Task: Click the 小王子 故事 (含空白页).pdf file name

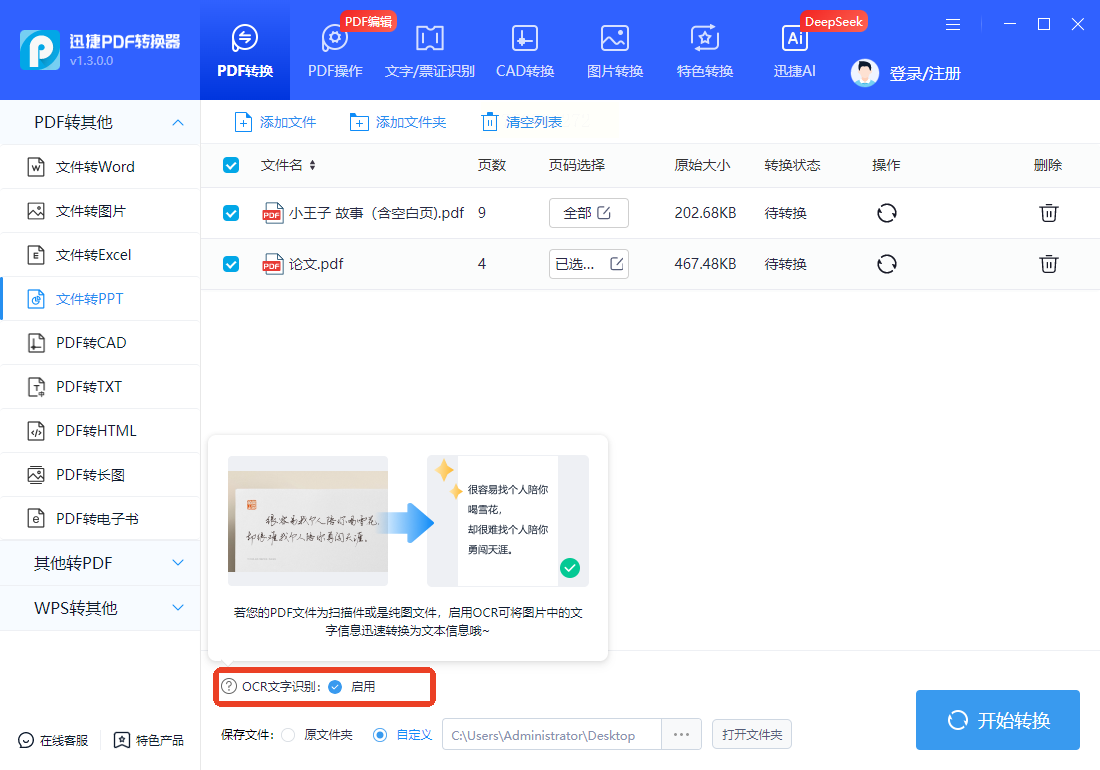Action: [376, 213]
